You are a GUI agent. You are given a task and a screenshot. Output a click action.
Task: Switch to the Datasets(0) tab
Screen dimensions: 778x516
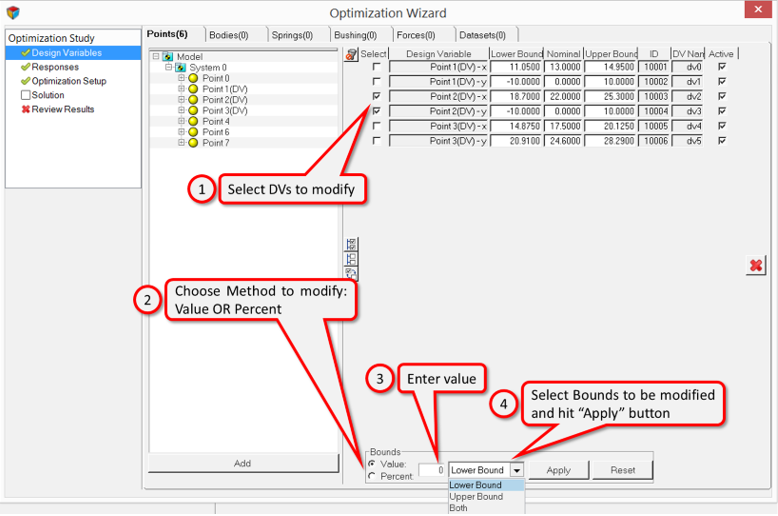[x=482, y=35]
